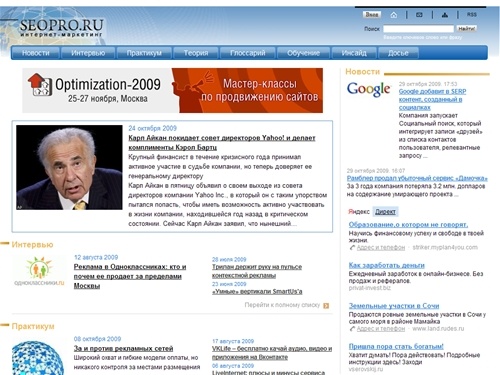
Task: Open Реклама в Одноклассниках interview link
Action: click(130, 276)
